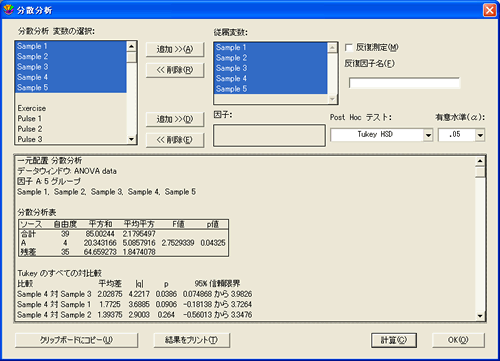500x361 pixels.
Task: Close the 分散分析 dialog window
Action: pyautogui.click(x=489, y=10)
